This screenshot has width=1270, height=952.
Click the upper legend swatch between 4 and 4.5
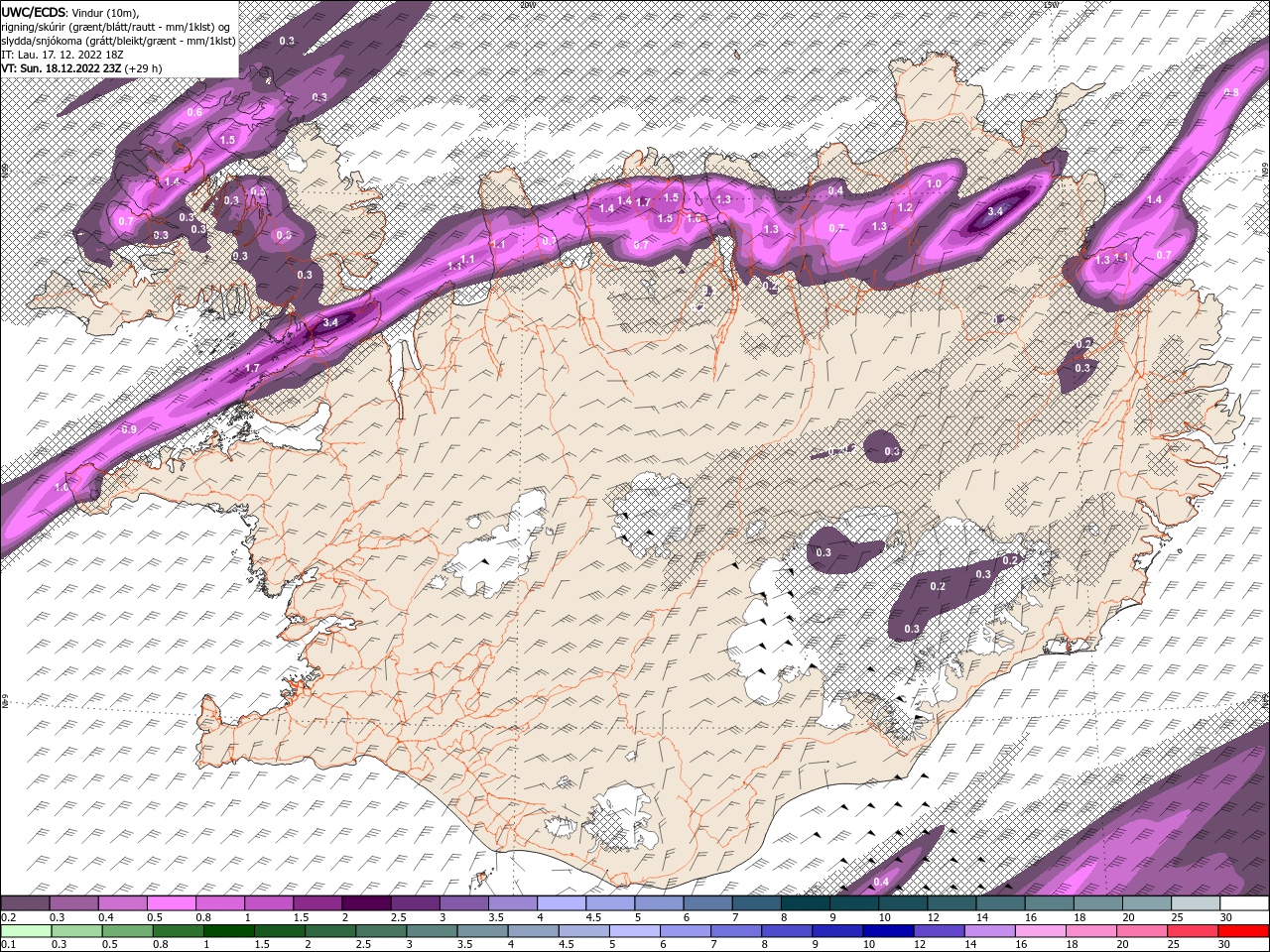[562, 903]
